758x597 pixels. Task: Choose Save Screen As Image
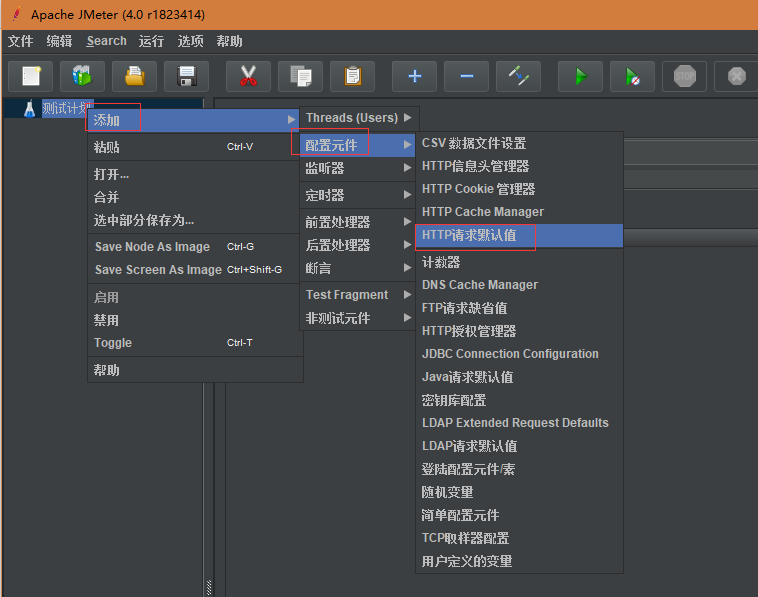pyautogui.click(x=195, y=270)
